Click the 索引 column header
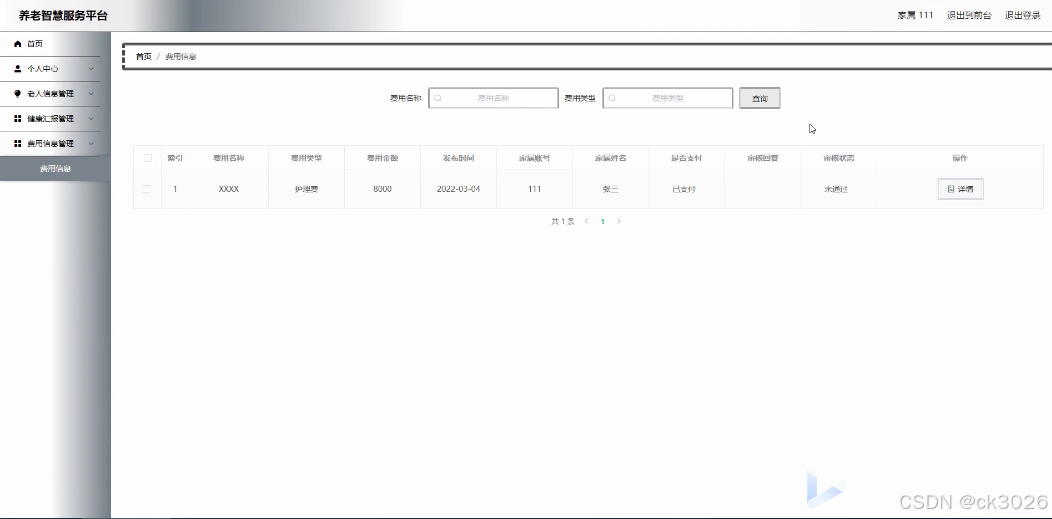The width and height of the screenshot is (1052, 519). point(175,158)
